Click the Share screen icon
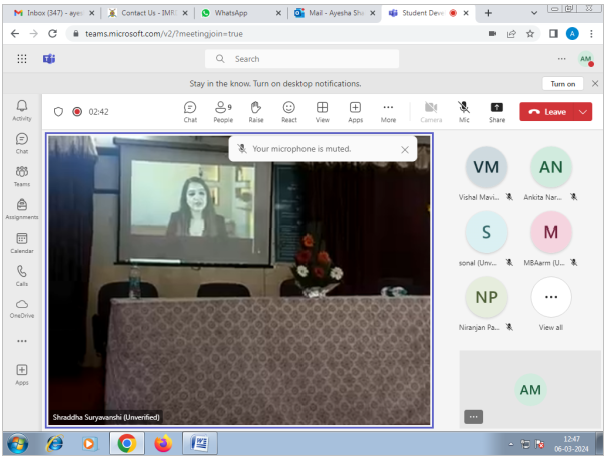 point(497,111)
